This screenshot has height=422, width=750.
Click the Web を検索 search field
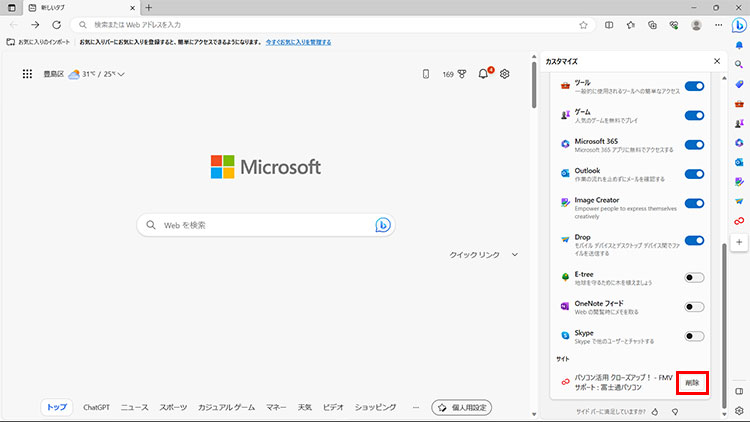coord(260,225)
